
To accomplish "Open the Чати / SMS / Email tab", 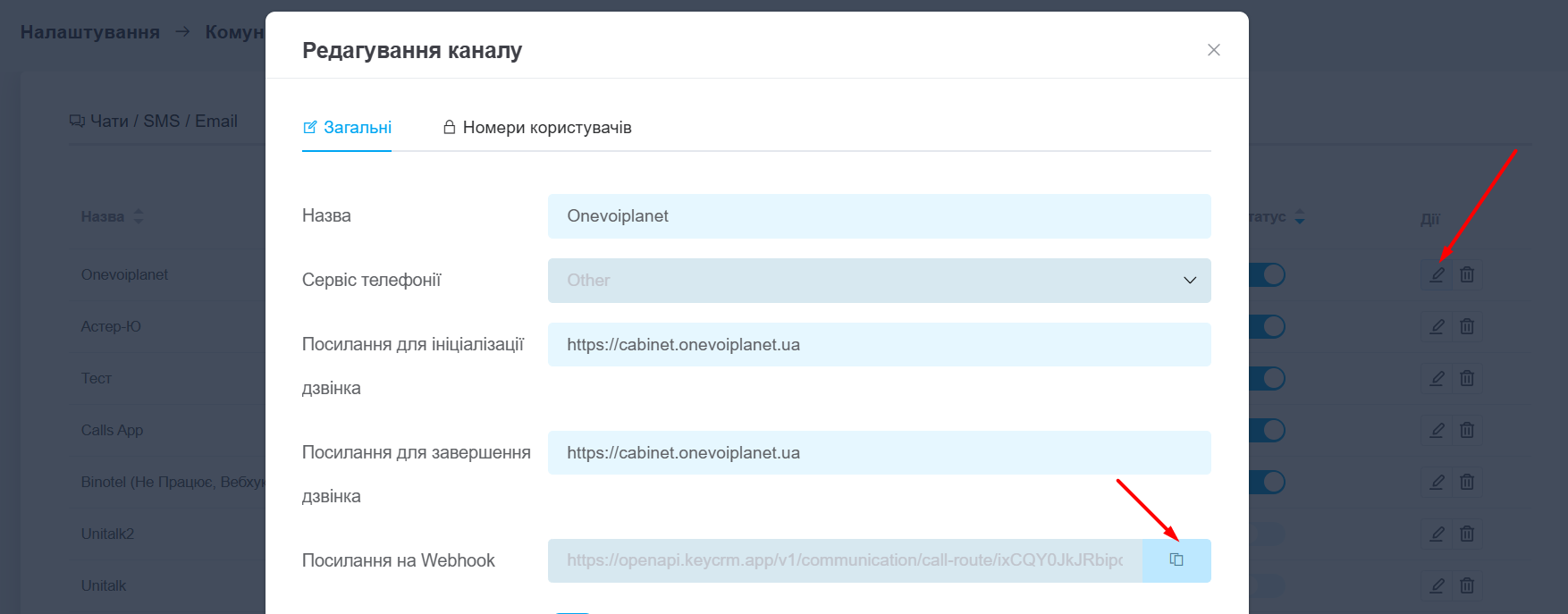I will (154, 121).
